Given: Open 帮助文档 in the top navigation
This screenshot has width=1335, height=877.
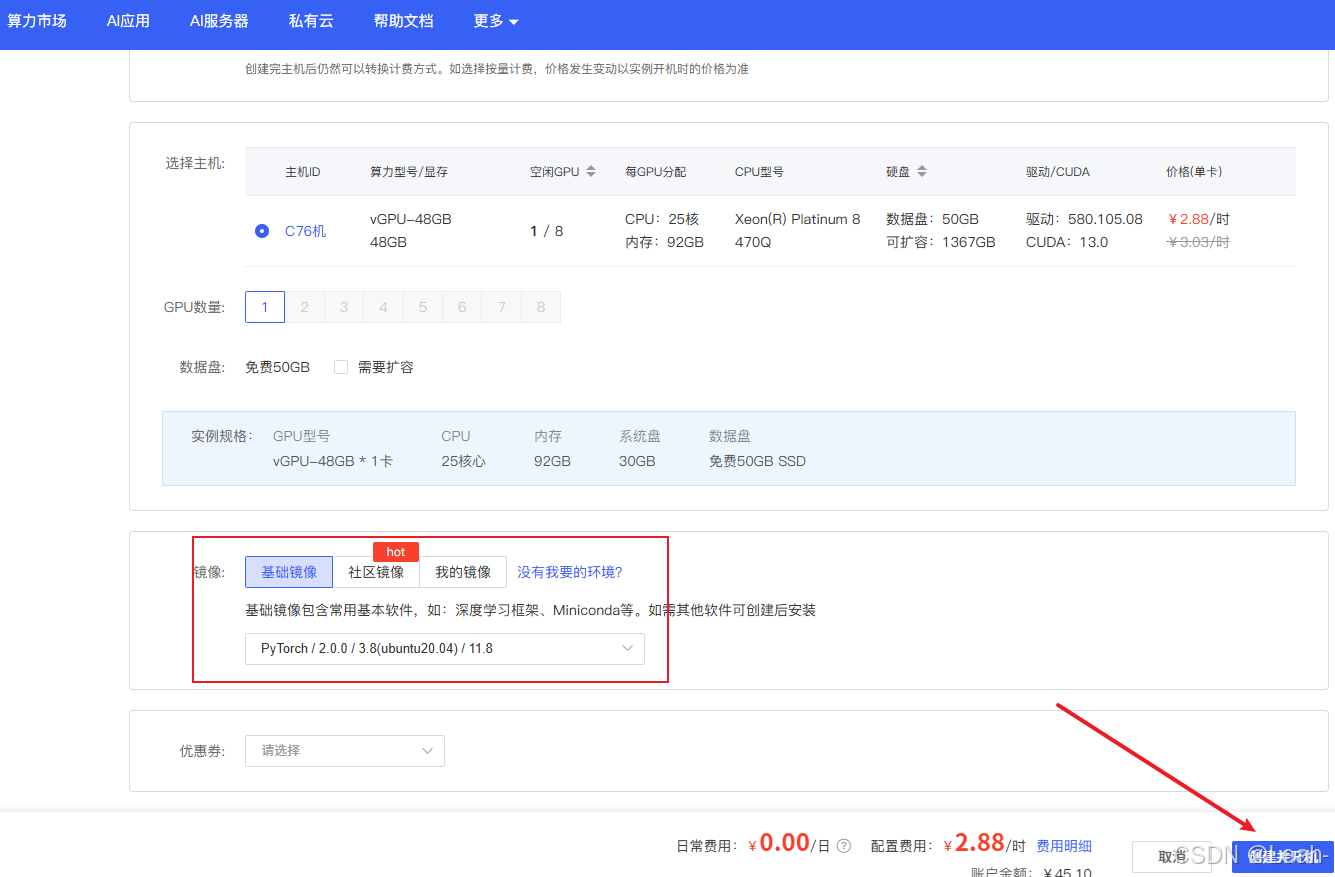Looking at the screenshot, I should pyautogui.click(x=403, y=20).
